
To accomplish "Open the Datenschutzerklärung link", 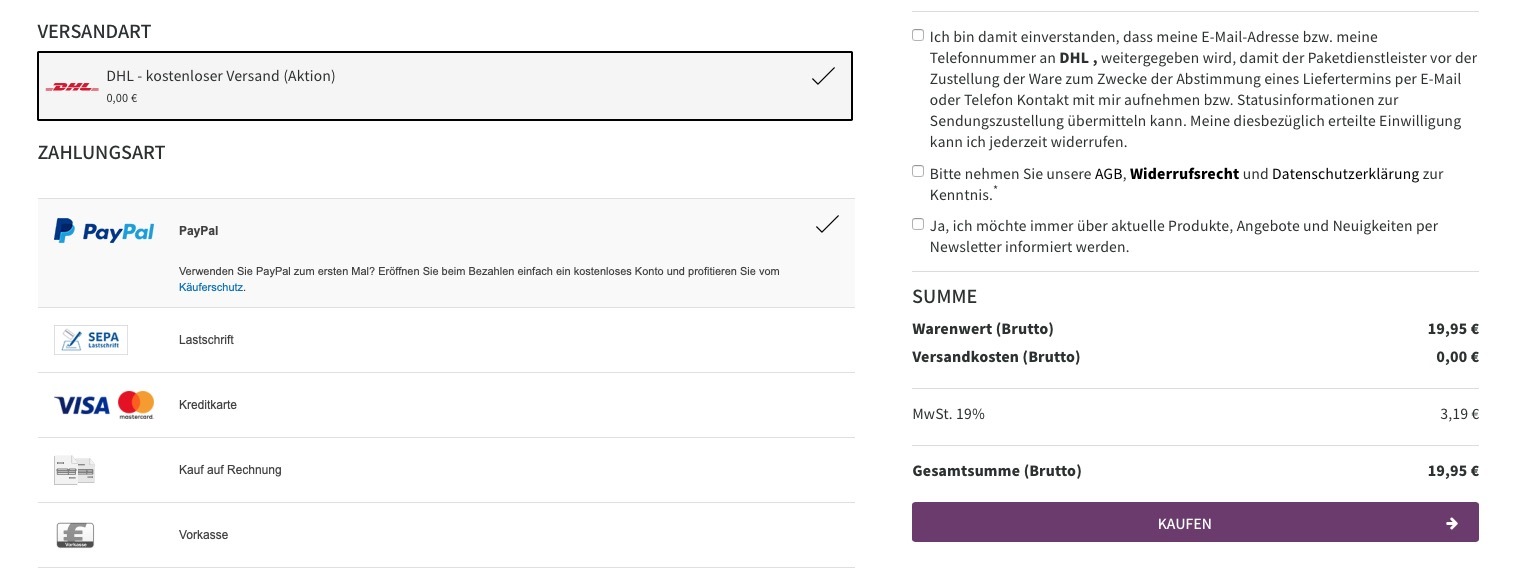I will pyautogui.click(x=1345, y=174).
